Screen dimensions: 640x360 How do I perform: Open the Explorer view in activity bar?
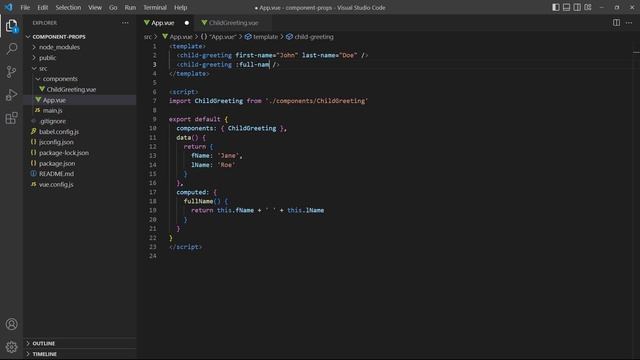pos(11,26)
